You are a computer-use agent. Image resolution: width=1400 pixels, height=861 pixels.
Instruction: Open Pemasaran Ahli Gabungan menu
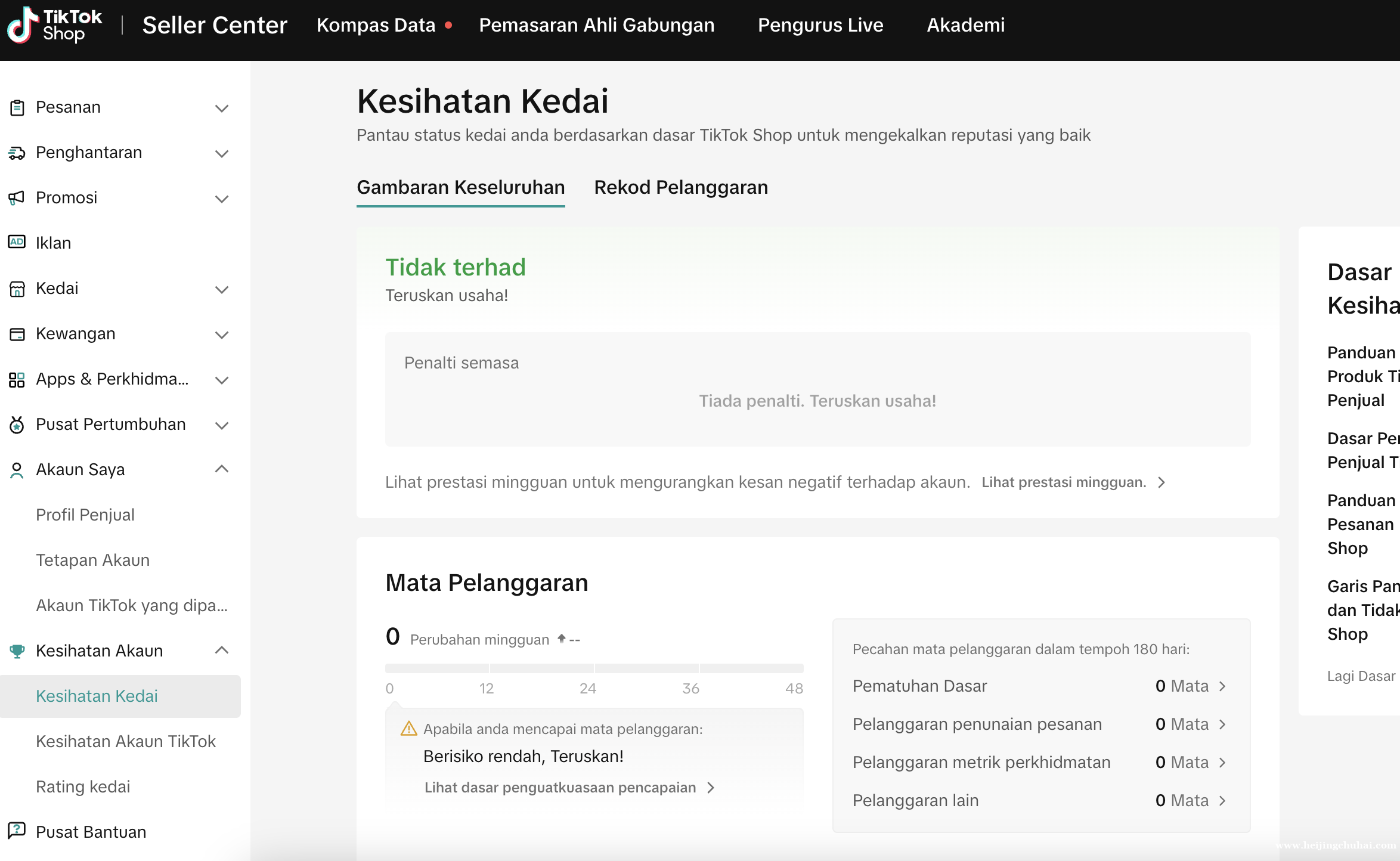pos(596,25)
